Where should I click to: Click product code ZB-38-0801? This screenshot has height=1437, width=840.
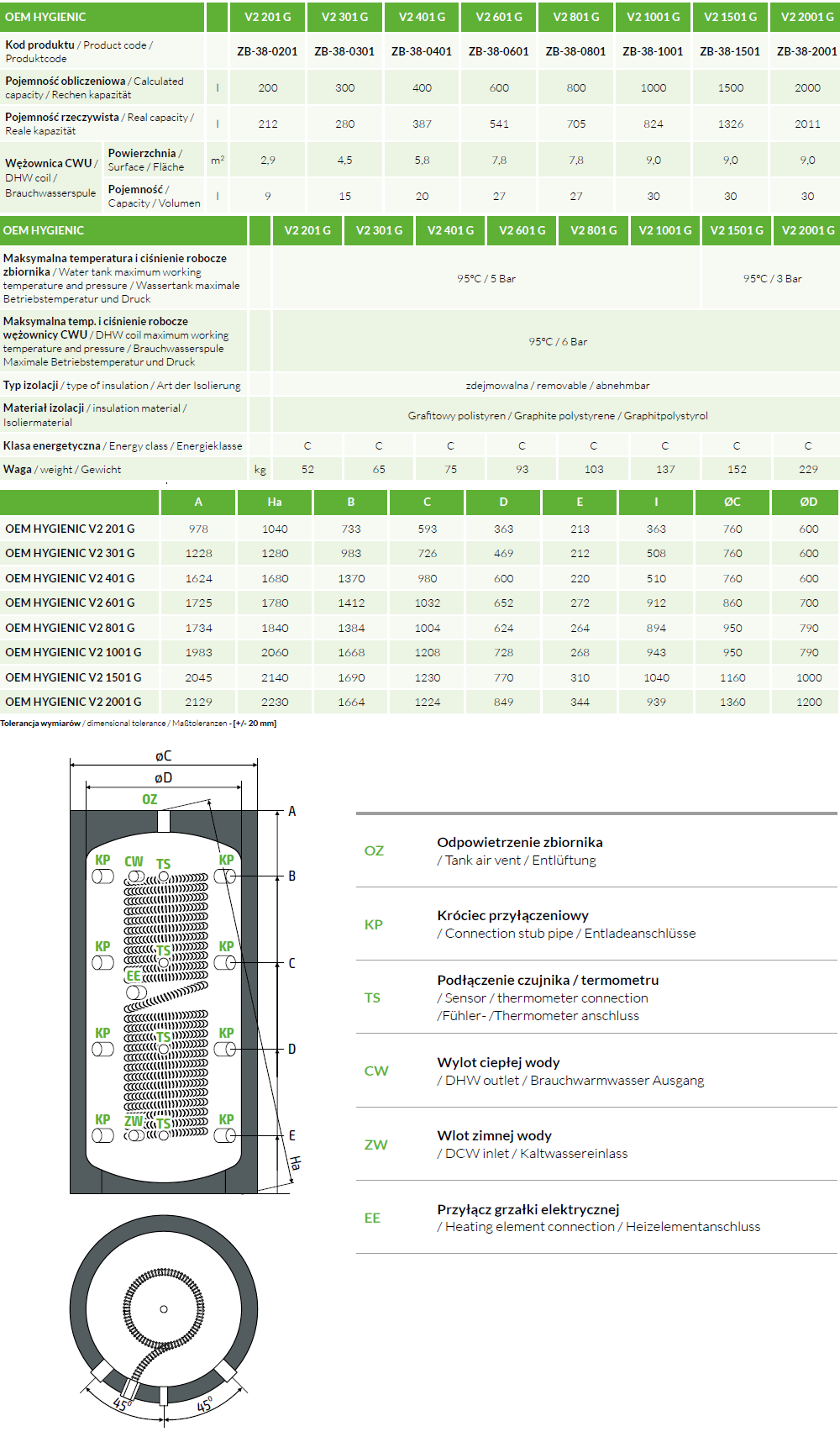point(575,51)
